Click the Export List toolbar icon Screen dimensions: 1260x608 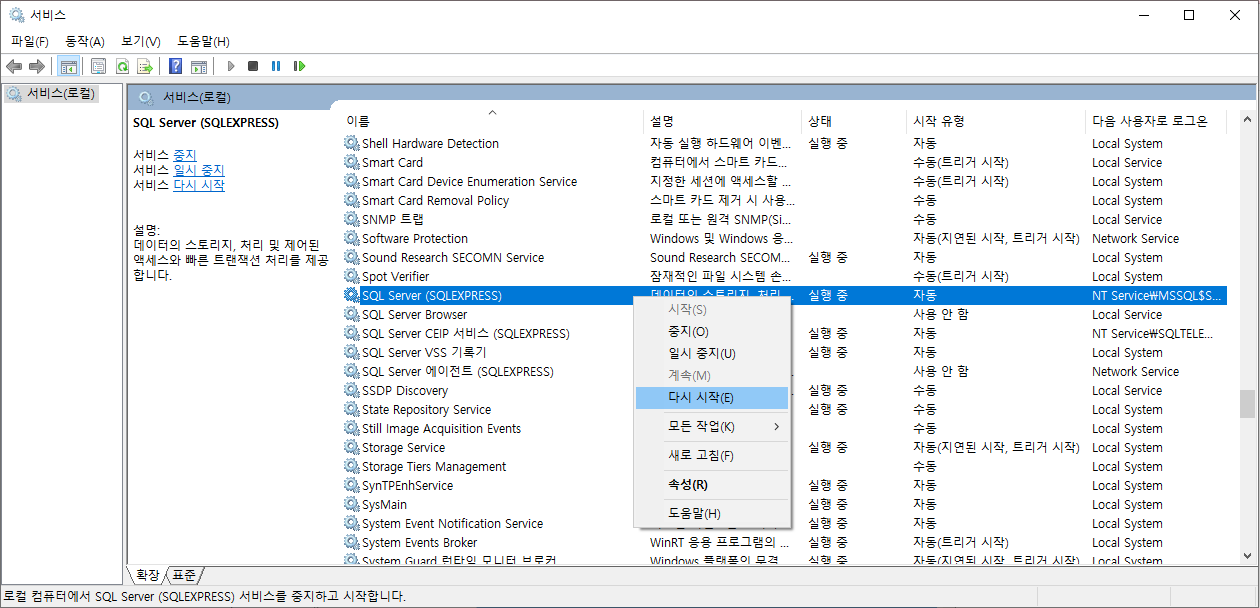click(x=145, y=66)
